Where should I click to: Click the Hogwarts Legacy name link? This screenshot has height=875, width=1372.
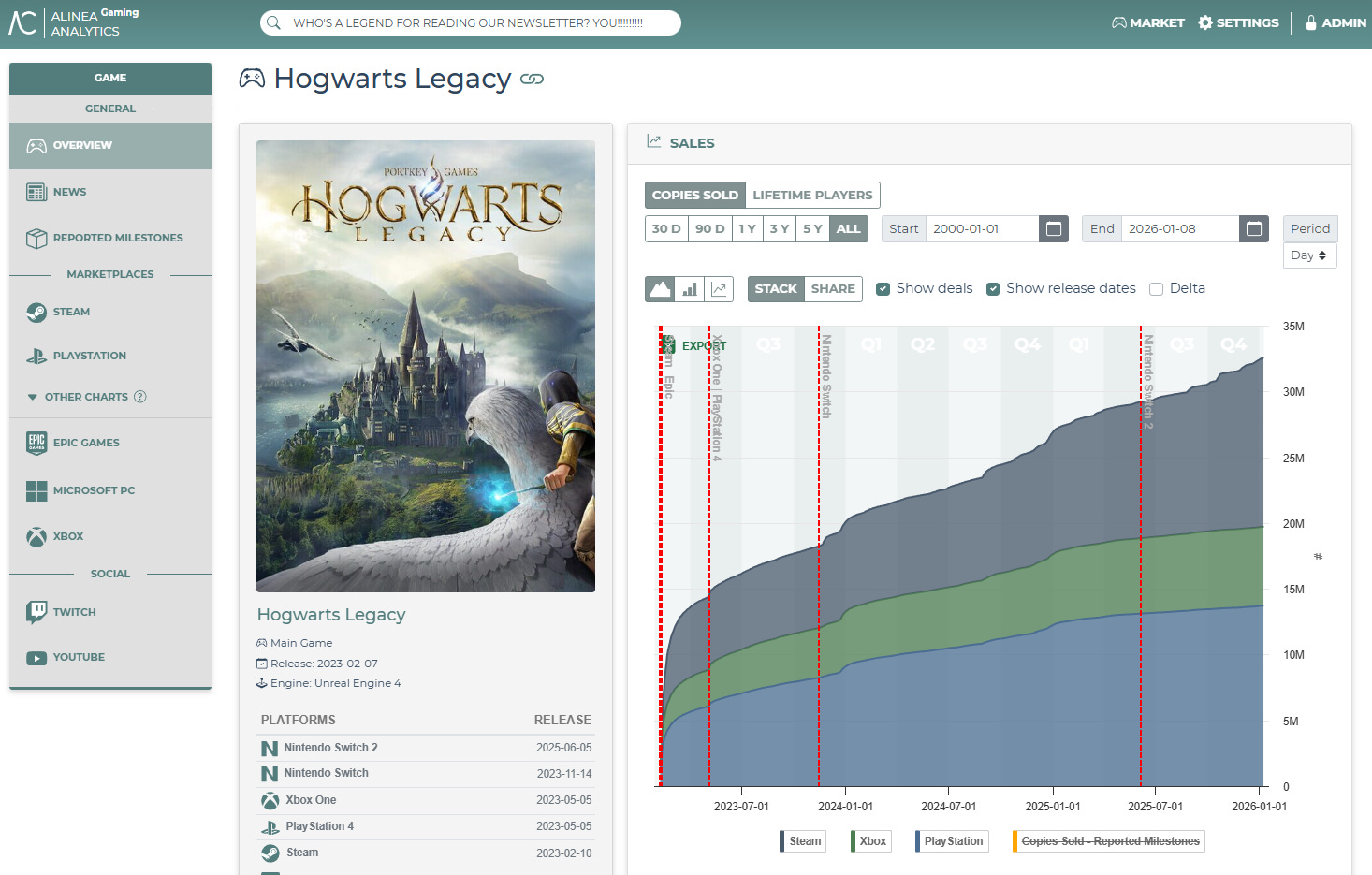[x=331, y=615]
